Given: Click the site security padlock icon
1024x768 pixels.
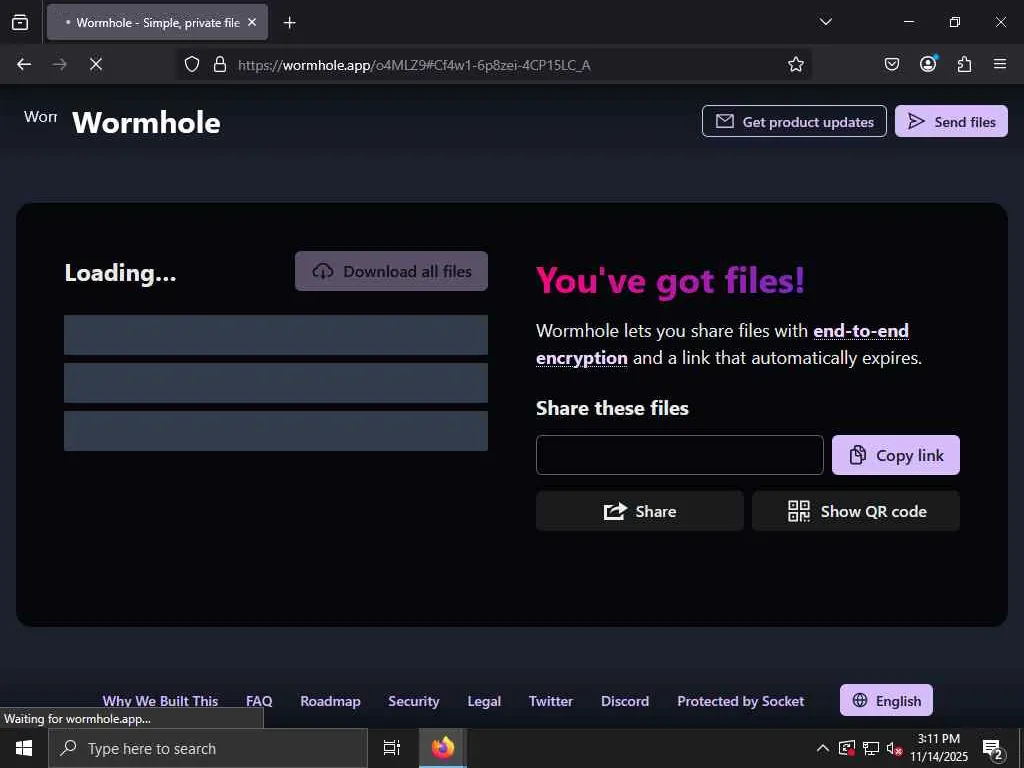Looking at the screenshot, I should click(220, 64).
